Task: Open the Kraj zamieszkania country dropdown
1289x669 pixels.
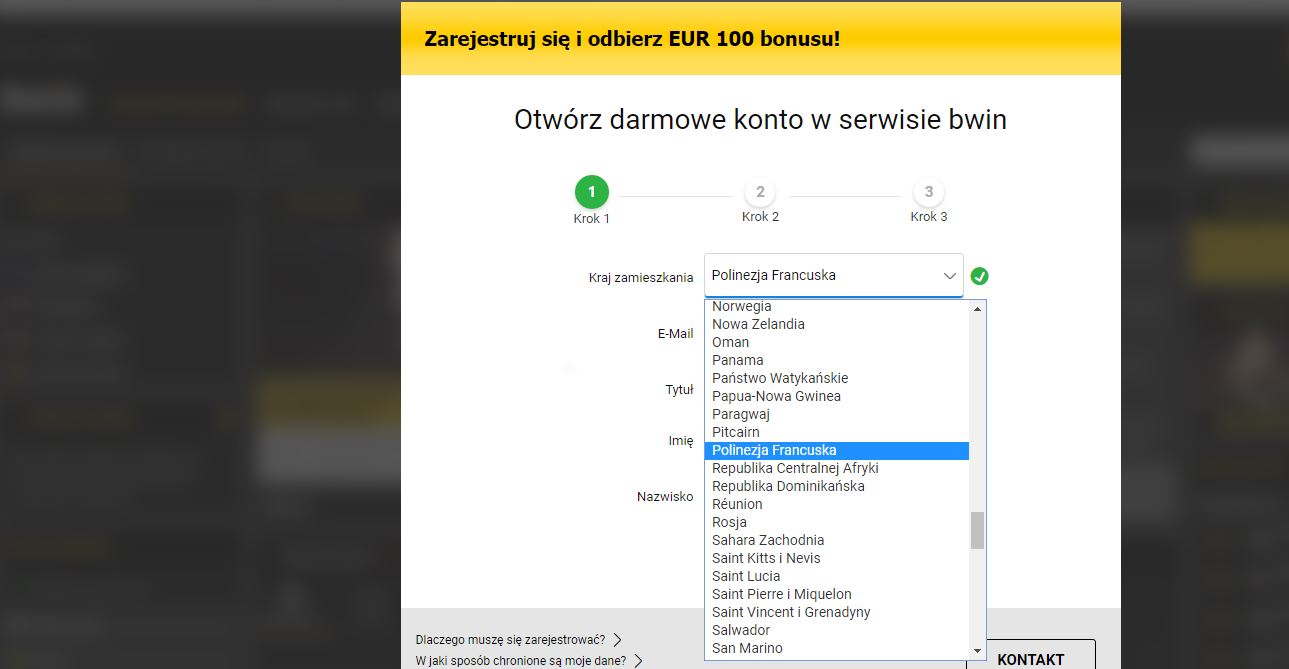Action: 833,275
